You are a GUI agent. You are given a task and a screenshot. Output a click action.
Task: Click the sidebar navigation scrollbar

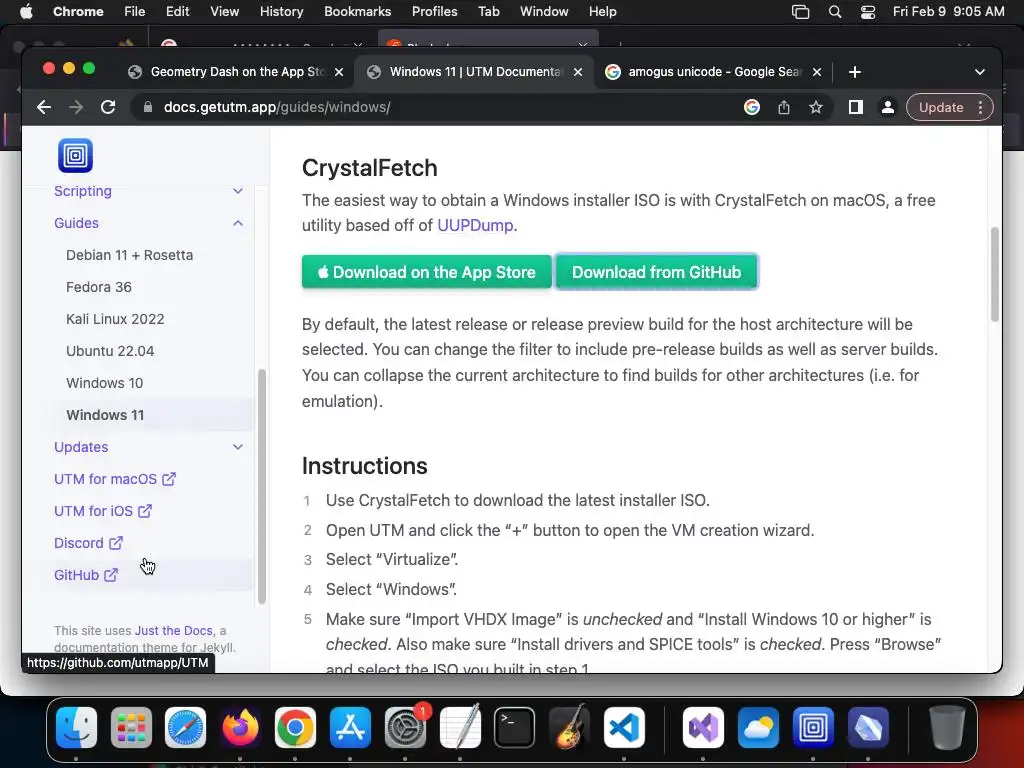(x=262, y=487)
